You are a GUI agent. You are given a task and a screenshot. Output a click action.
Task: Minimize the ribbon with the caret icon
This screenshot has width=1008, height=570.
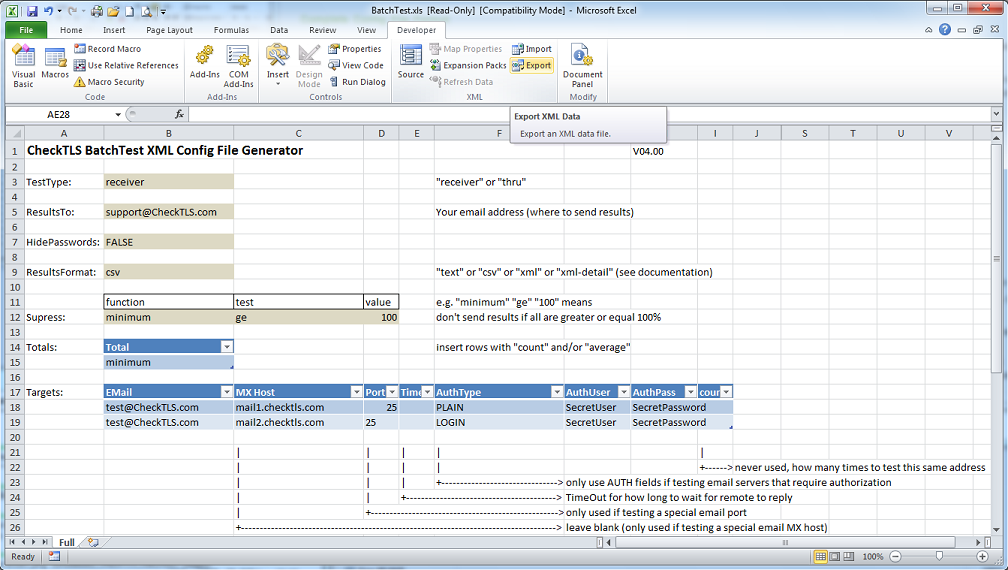pos(928,30)
